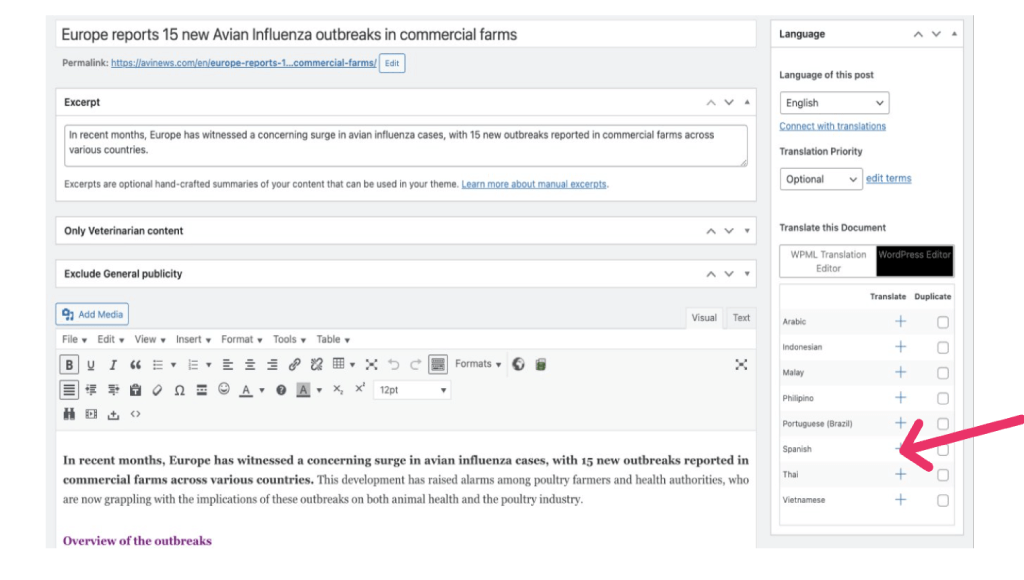Click plus icon to translate to Arabic

pyautogui.click(x=900, y=321)
